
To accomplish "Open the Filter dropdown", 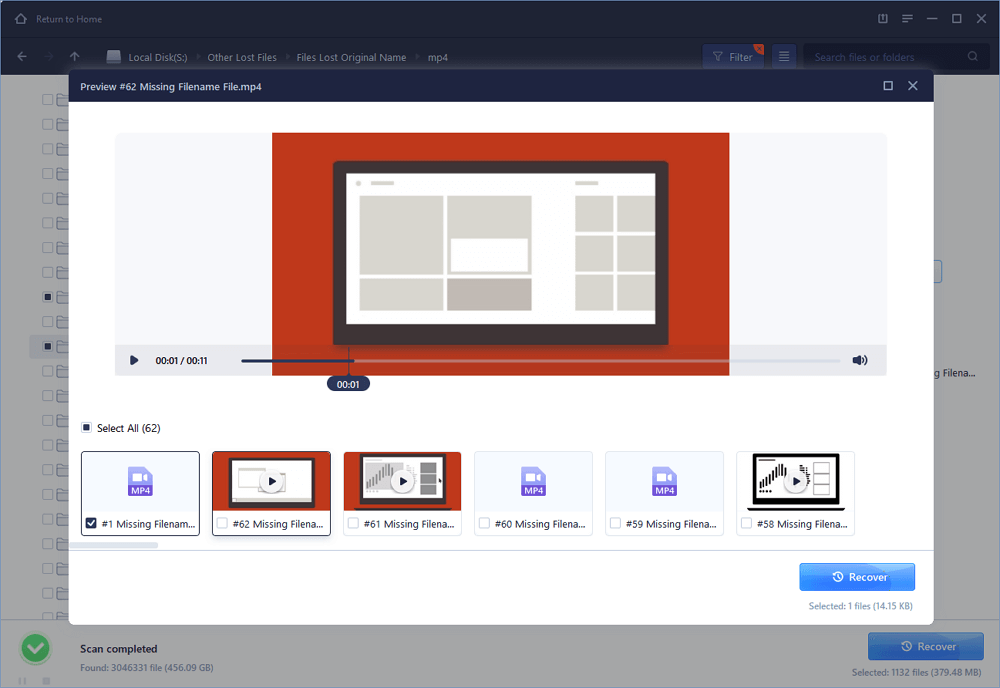I will tap(732, 57).
